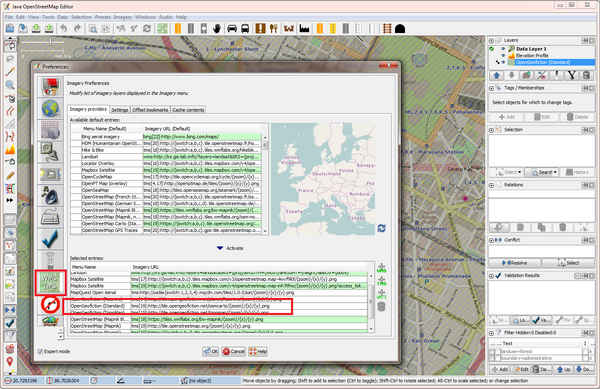
Task: Delete selected layer via Layers trash icon
Action: [x=586, y=75]
